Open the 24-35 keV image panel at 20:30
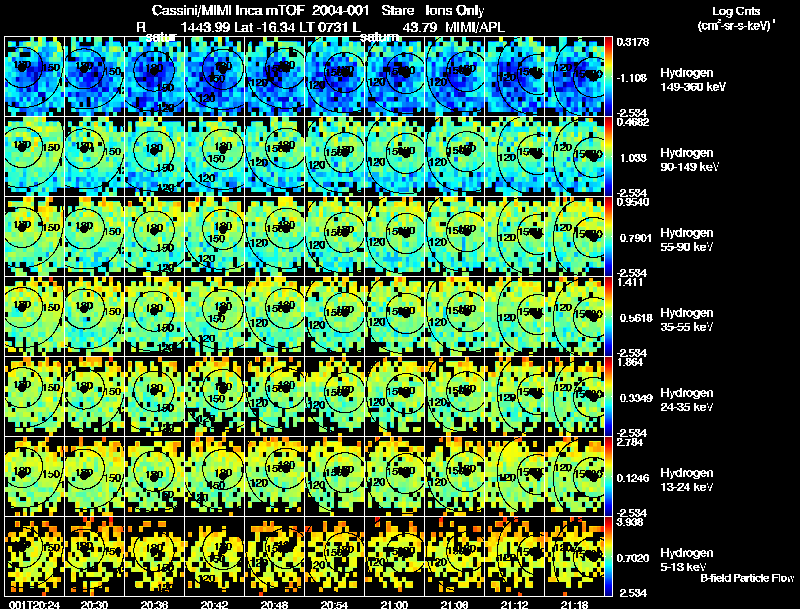Image resolution: width=800 pixels, height=609 pixels. point(94,397)
